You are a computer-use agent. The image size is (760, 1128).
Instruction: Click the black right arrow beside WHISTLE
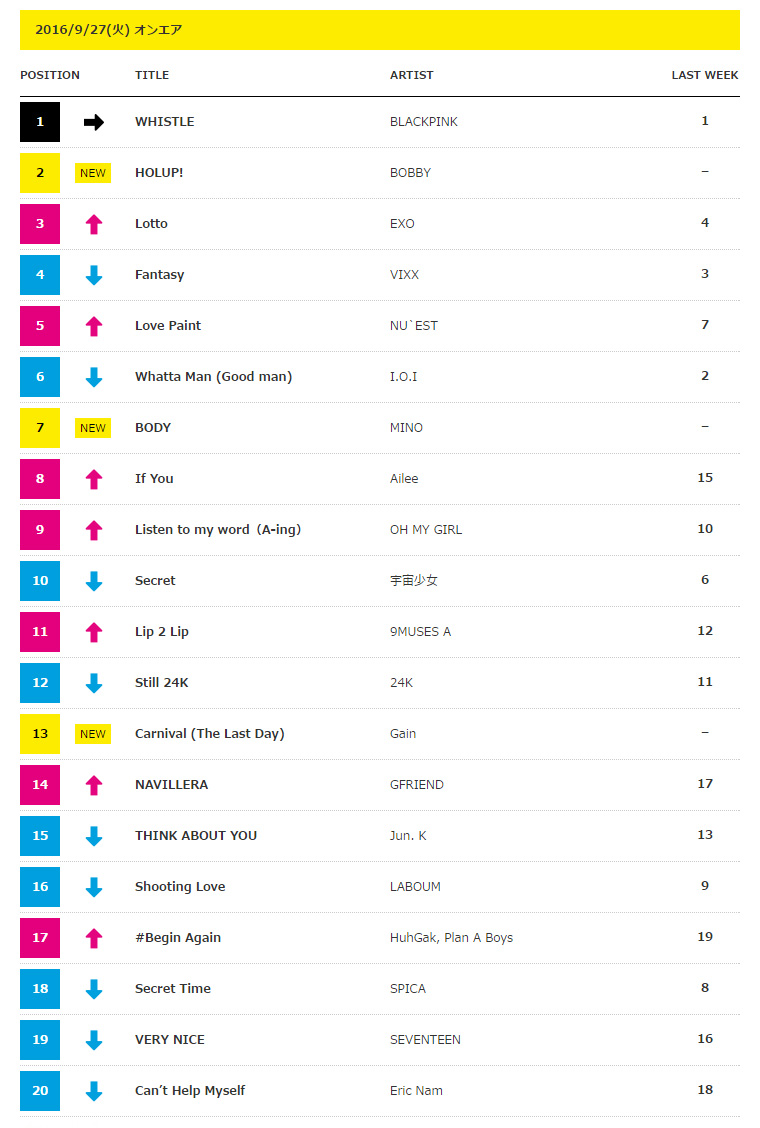pyautogui.click(x=94, y=122)
